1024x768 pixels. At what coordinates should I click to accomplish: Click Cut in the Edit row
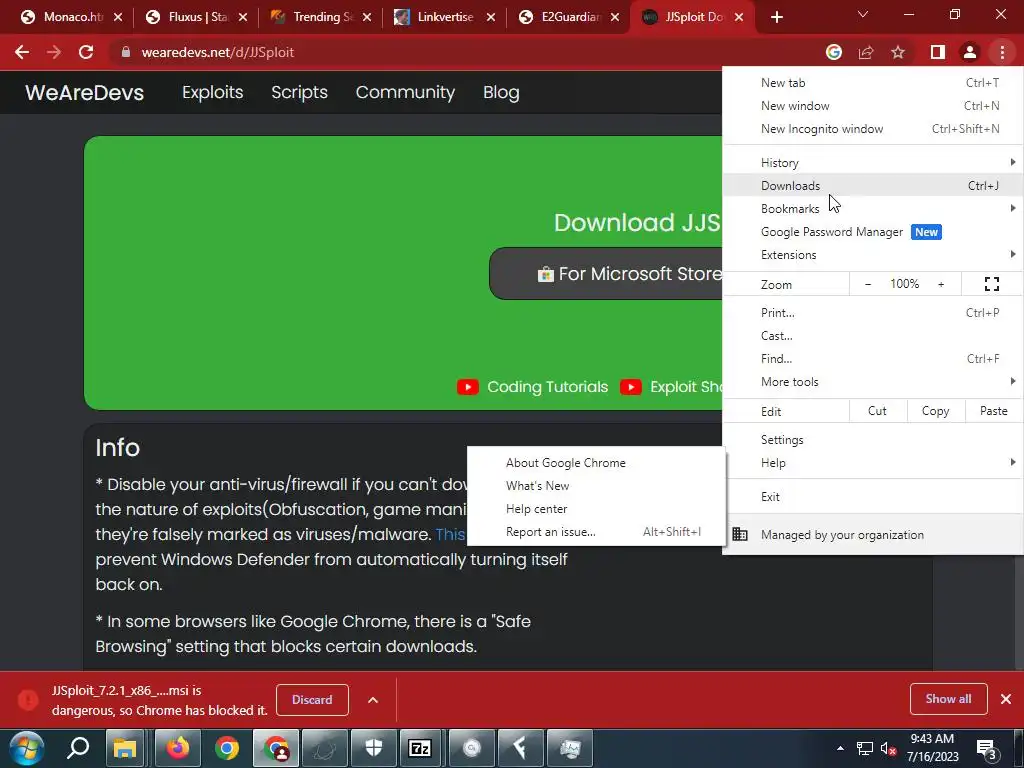(878, 411)
